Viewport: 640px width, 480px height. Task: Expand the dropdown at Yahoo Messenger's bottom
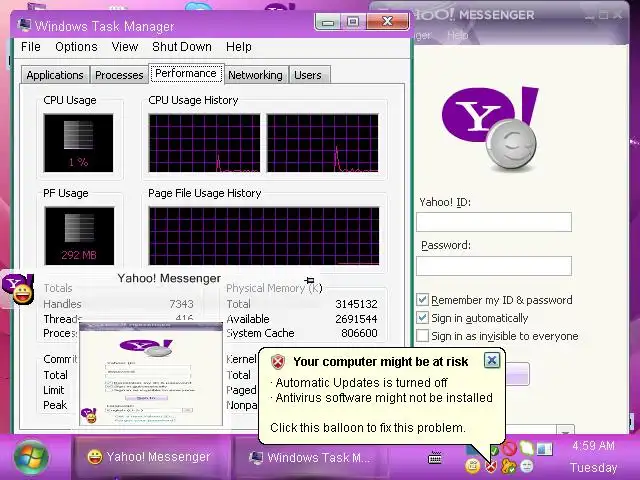point(566,431)
